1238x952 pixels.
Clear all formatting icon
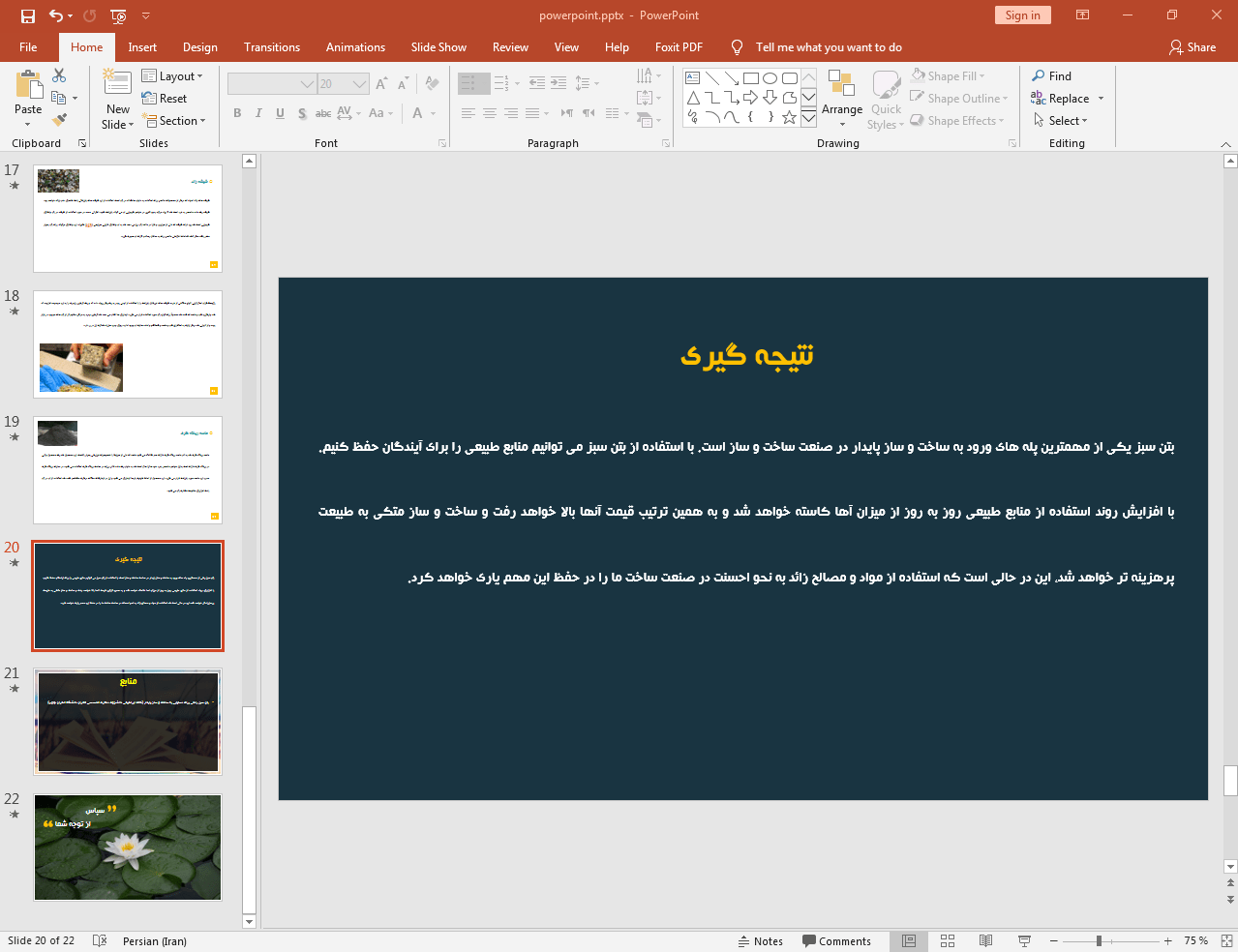click(432, 84)
